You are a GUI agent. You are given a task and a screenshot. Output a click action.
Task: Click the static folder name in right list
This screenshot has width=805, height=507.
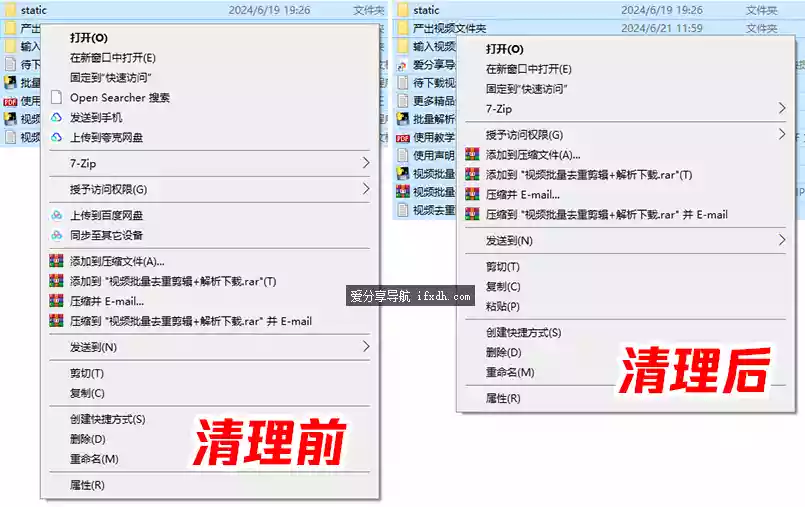coord(426,10)
